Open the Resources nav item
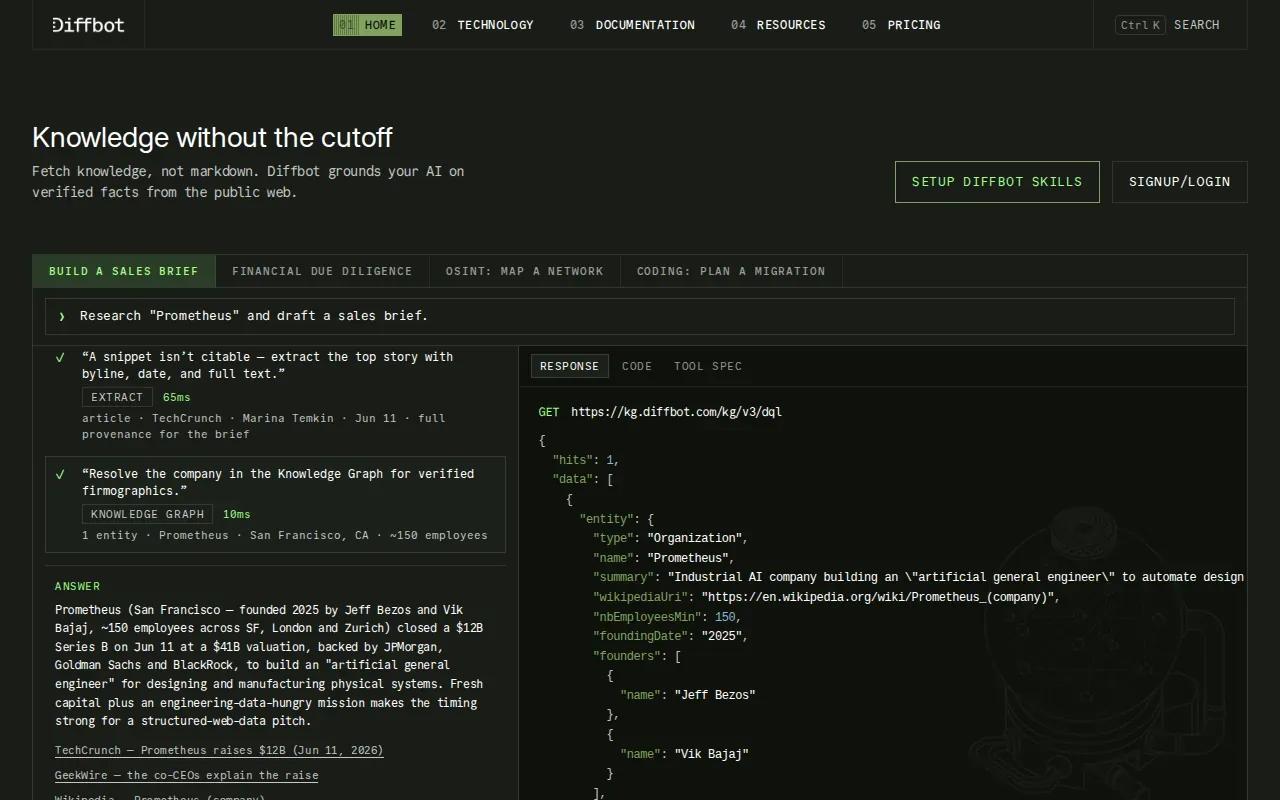 778,25
